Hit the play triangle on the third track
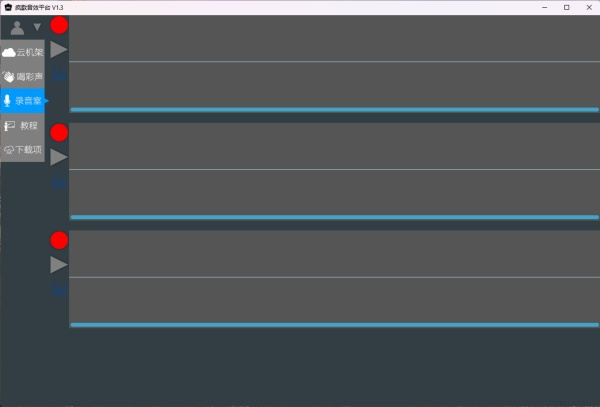600x407 pixels. tap(59, 264)
